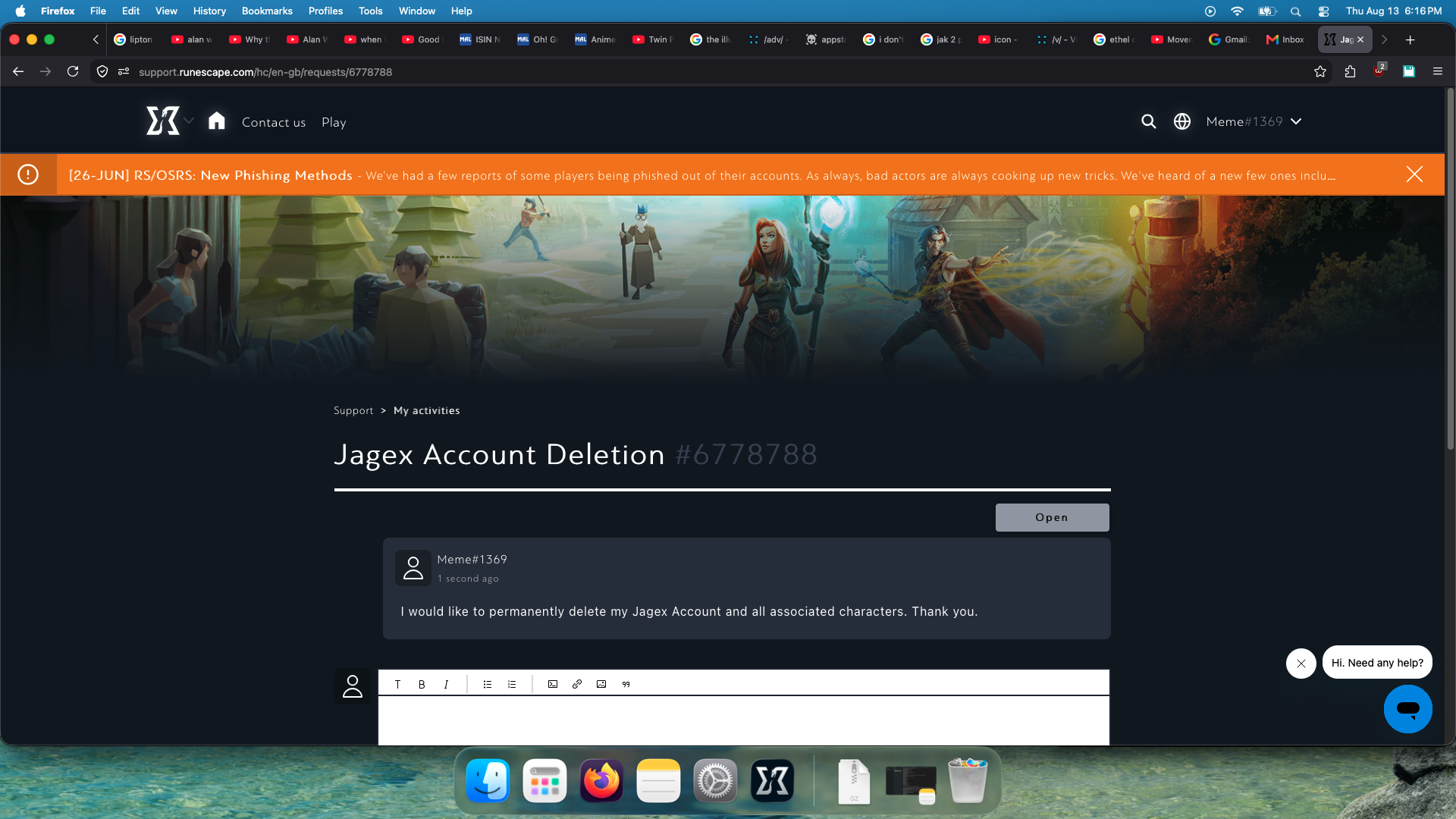Switch to the Gmail tab
Image resolution: width=1456 pixels, height=819 pixels.
(x=1229, y=39)
